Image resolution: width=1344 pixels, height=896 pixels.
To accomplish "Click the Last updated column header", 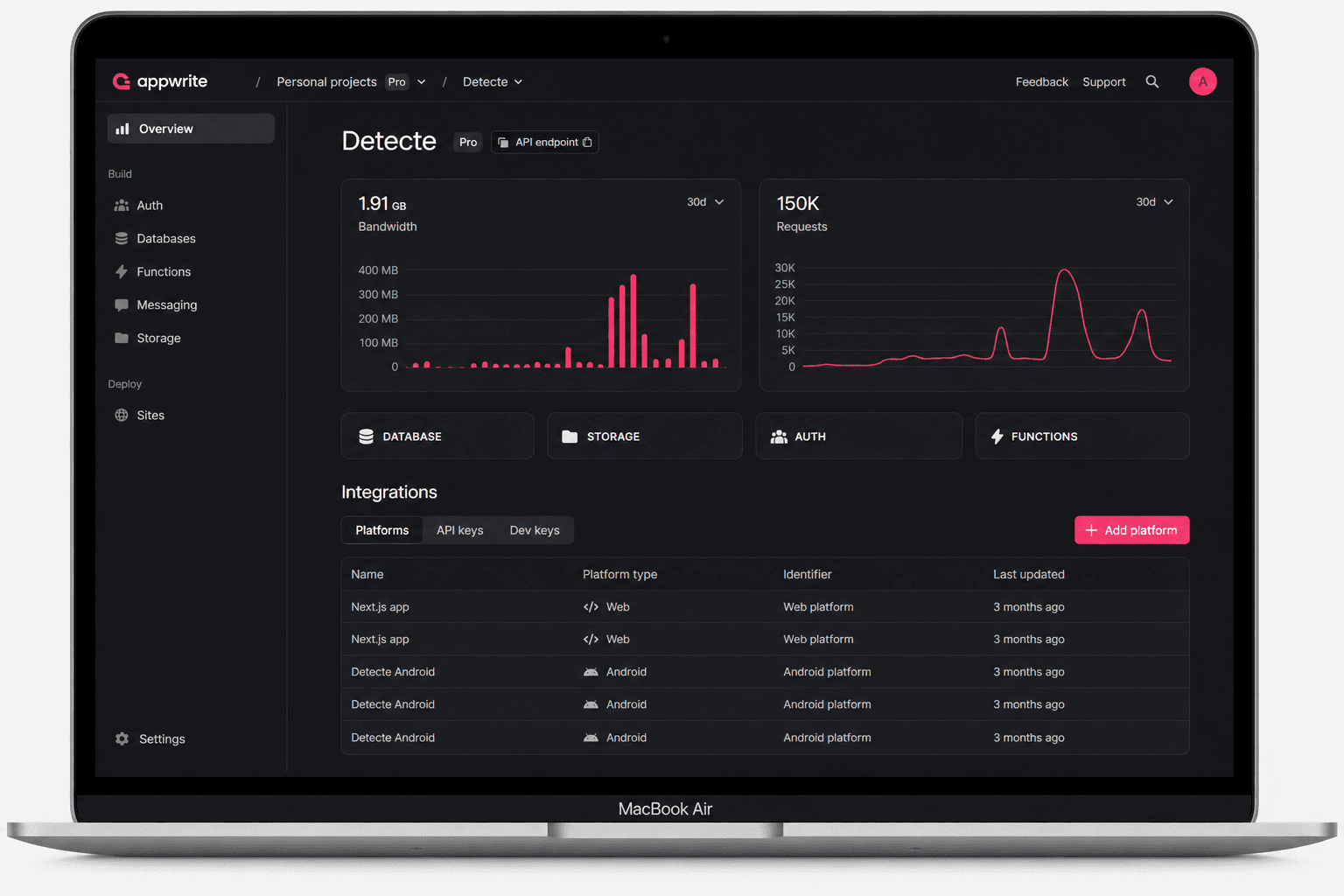I will [x=1029, y=574].
